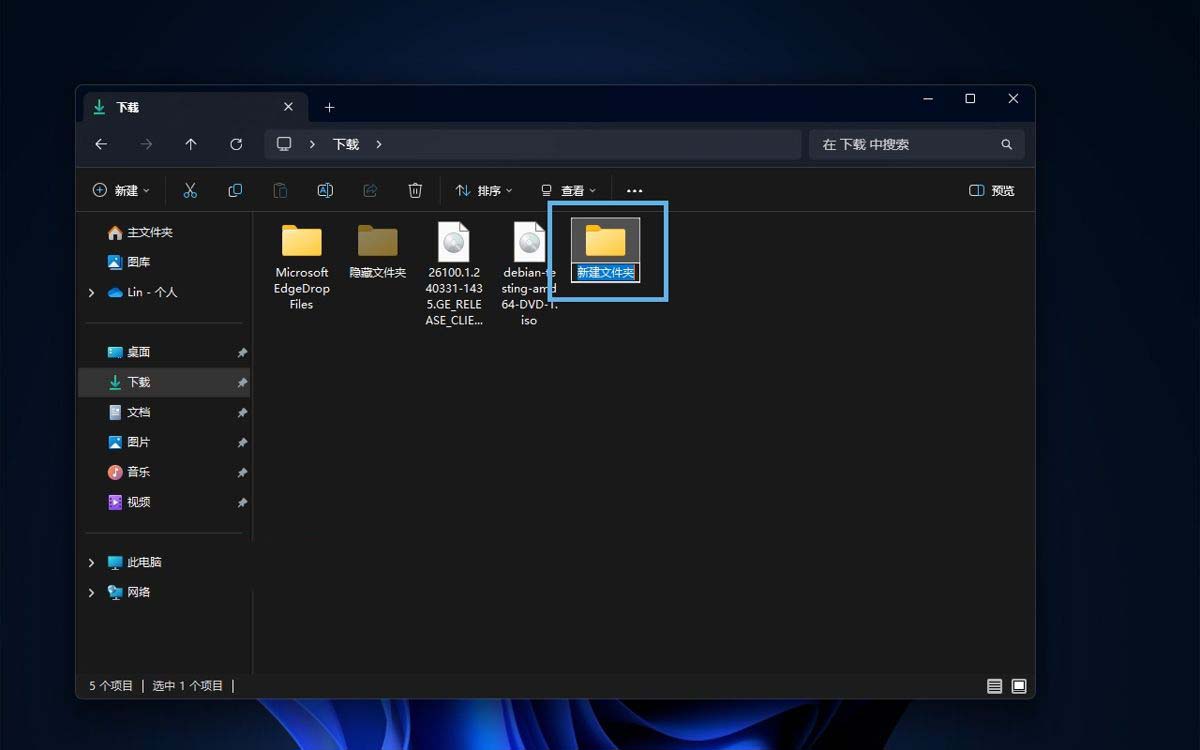Add a new tab with plus button

[329, 107]
